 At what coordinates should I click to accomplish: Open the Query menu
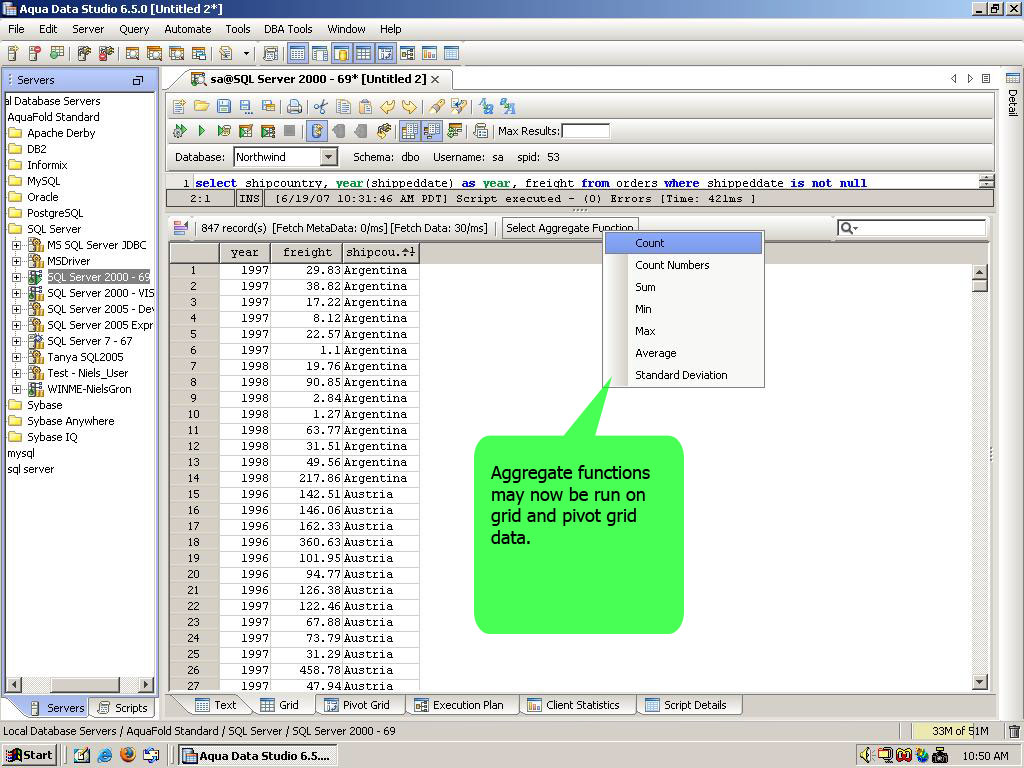134,29
